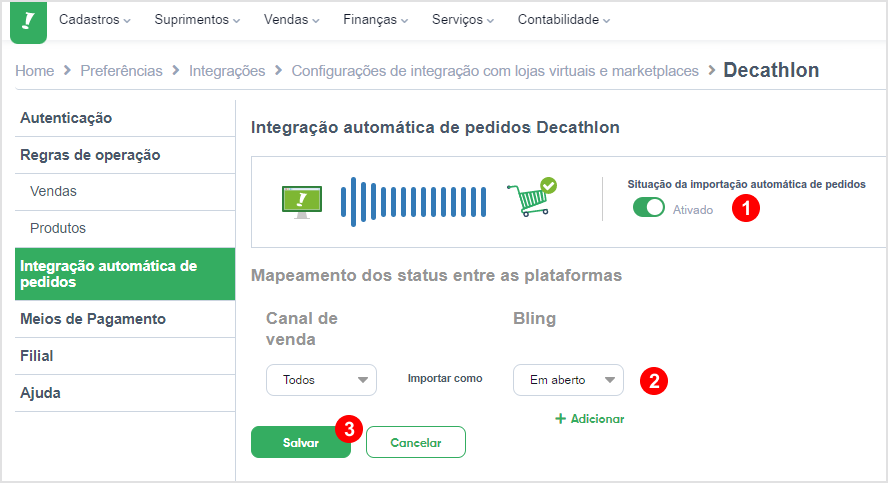
Task: Open the Suprimentos menu
Action: [197, 20]
